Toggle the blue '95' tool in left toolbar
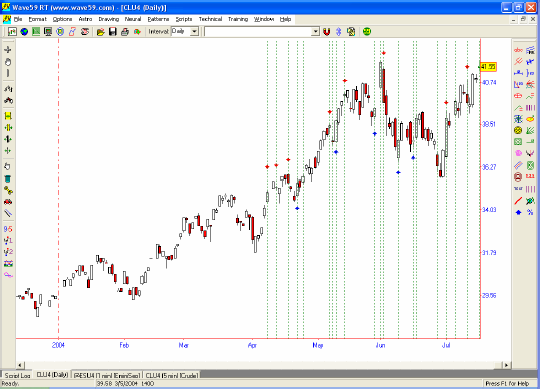The image size is (540, 389). click(8, 229)
